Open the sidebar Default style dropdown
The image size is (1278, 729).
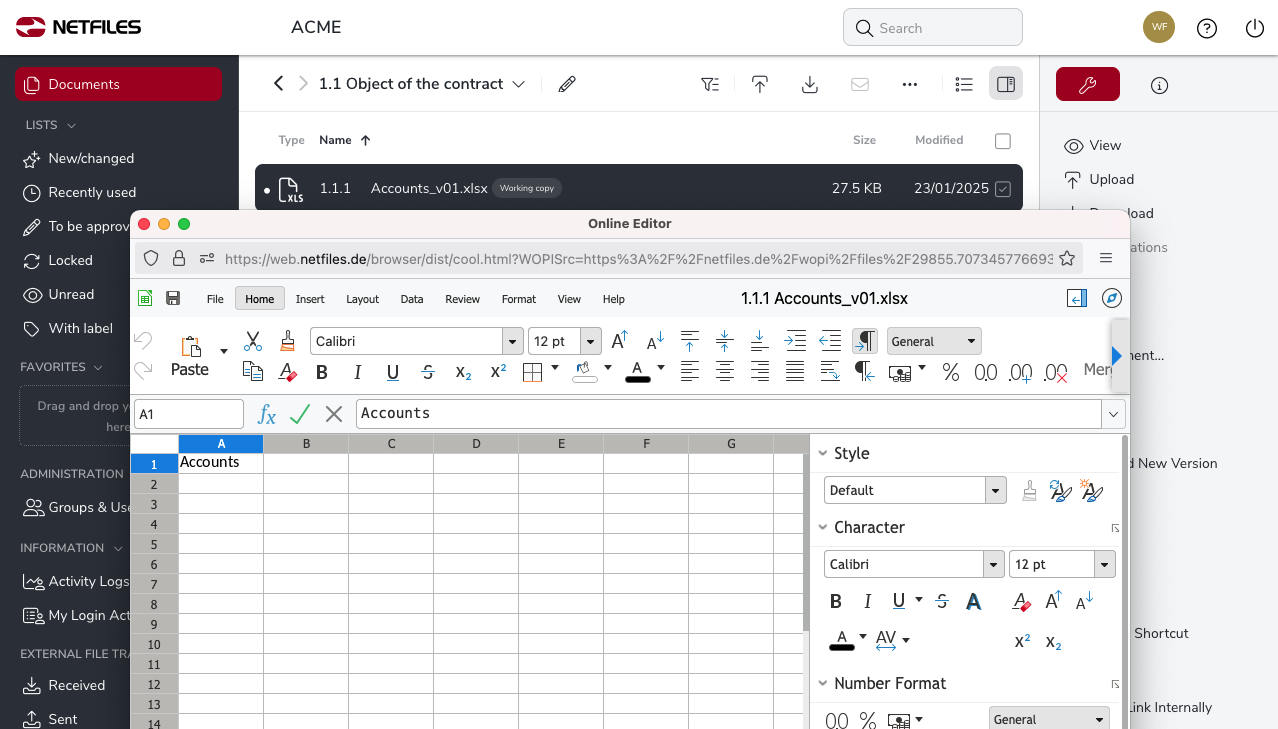tap(995, 490)
